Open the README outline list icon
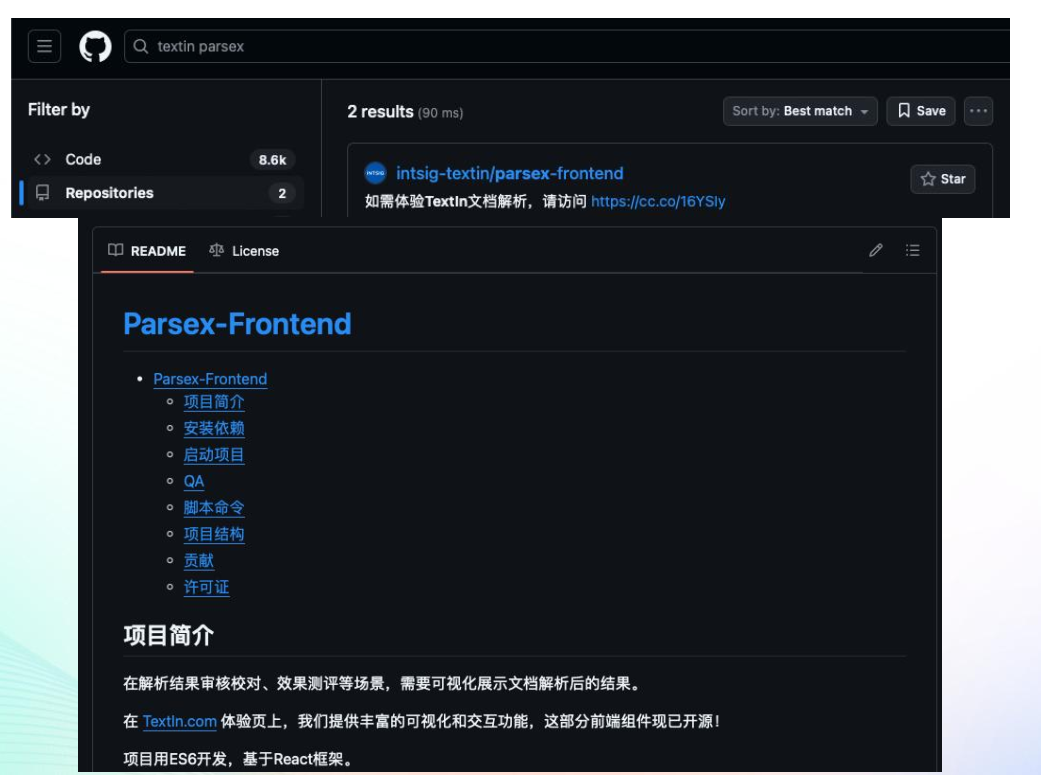Image resolution: width=1041 pixels, height=775 pixels. tap(912, 250)
